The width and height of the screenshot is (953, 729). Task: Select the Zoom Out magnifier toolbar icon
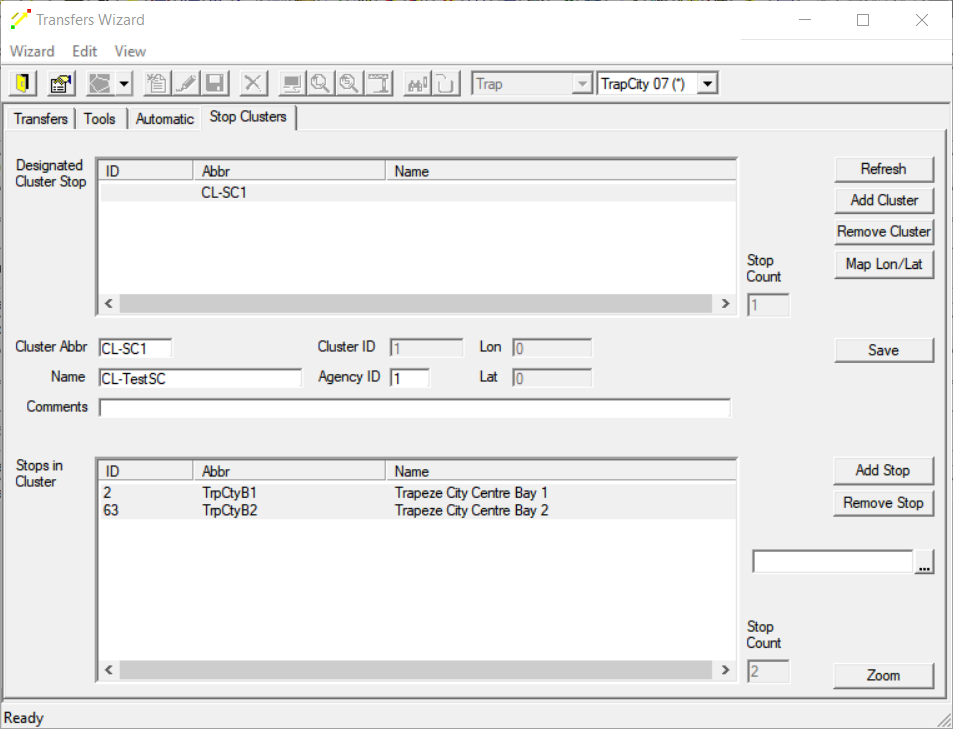pyautogui.click(x=348, y=83)
